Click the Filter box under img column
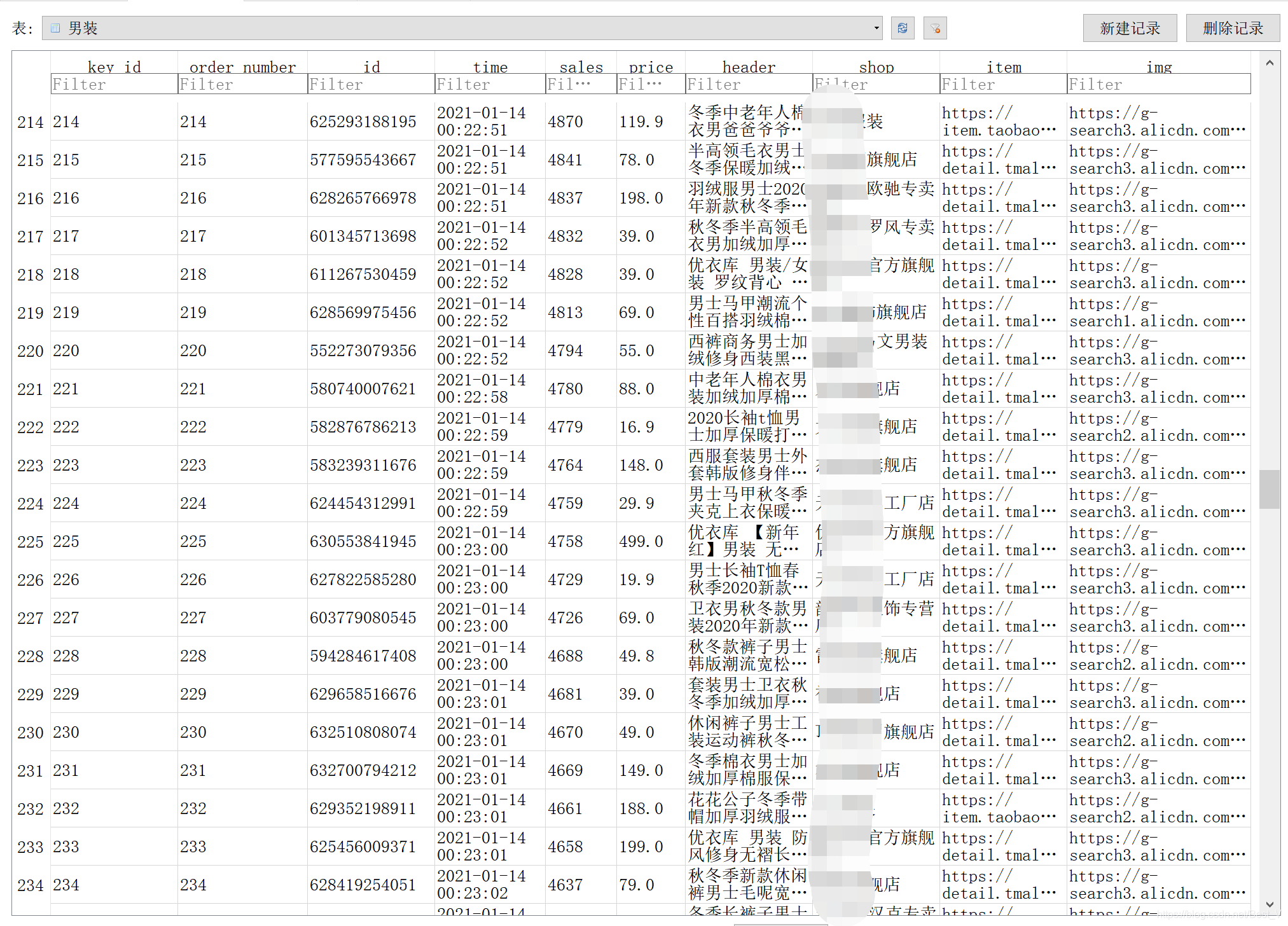1288x926 pixels. [x=1158, y=84]
